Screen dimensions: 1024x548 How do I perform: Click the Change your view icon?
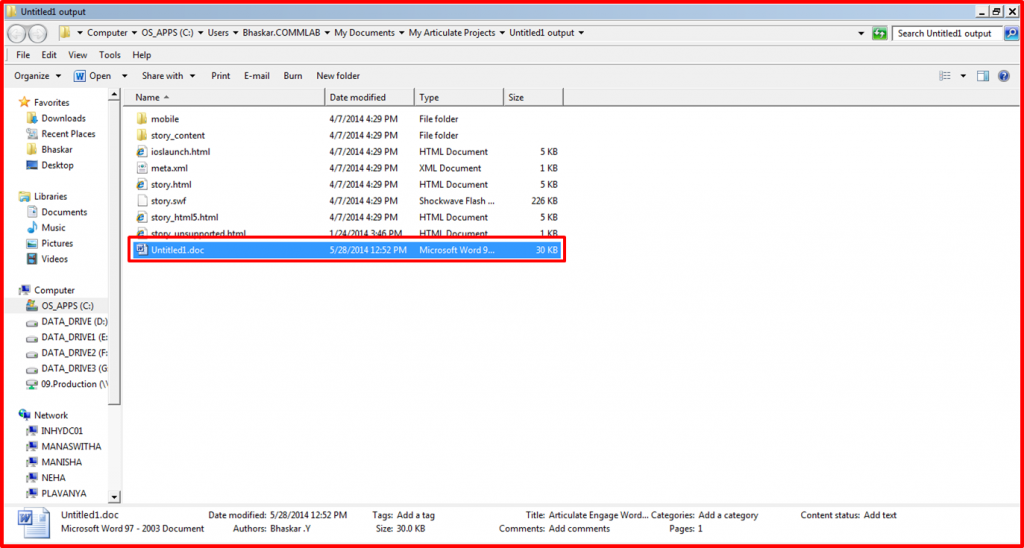[x=945, y=76]
